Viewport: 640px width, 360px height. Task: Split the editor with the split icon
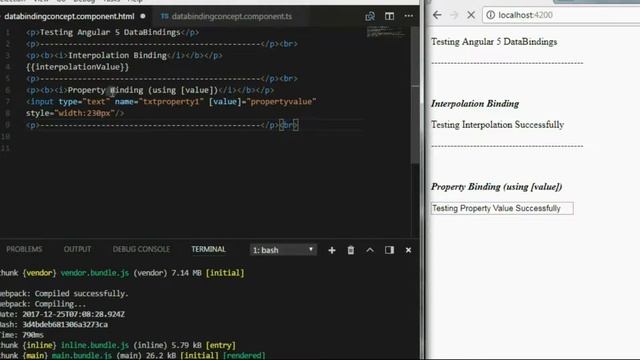tap(389, 16)
